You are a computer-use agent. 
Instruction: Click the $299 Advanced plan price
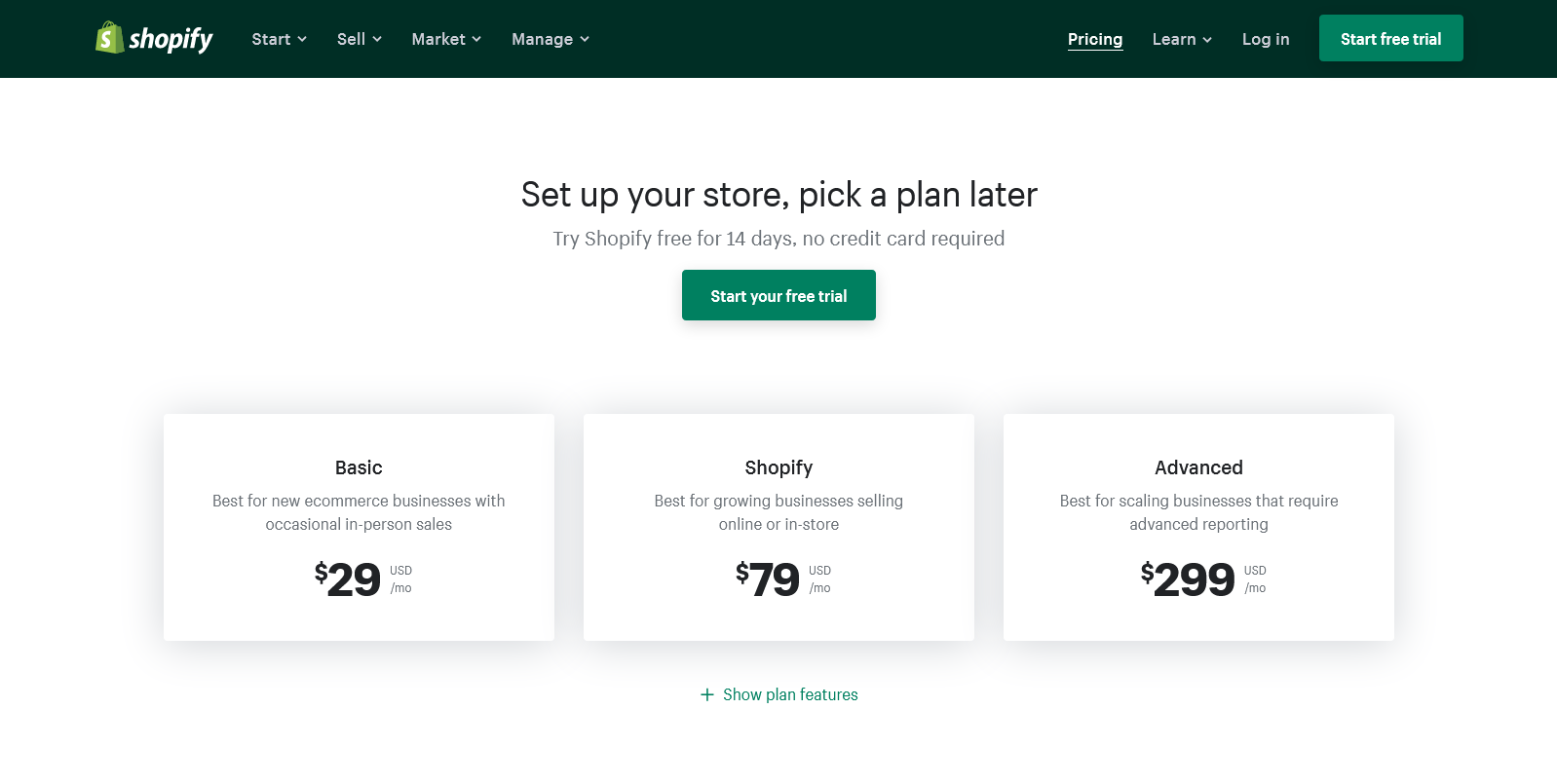pos(1188,579)
